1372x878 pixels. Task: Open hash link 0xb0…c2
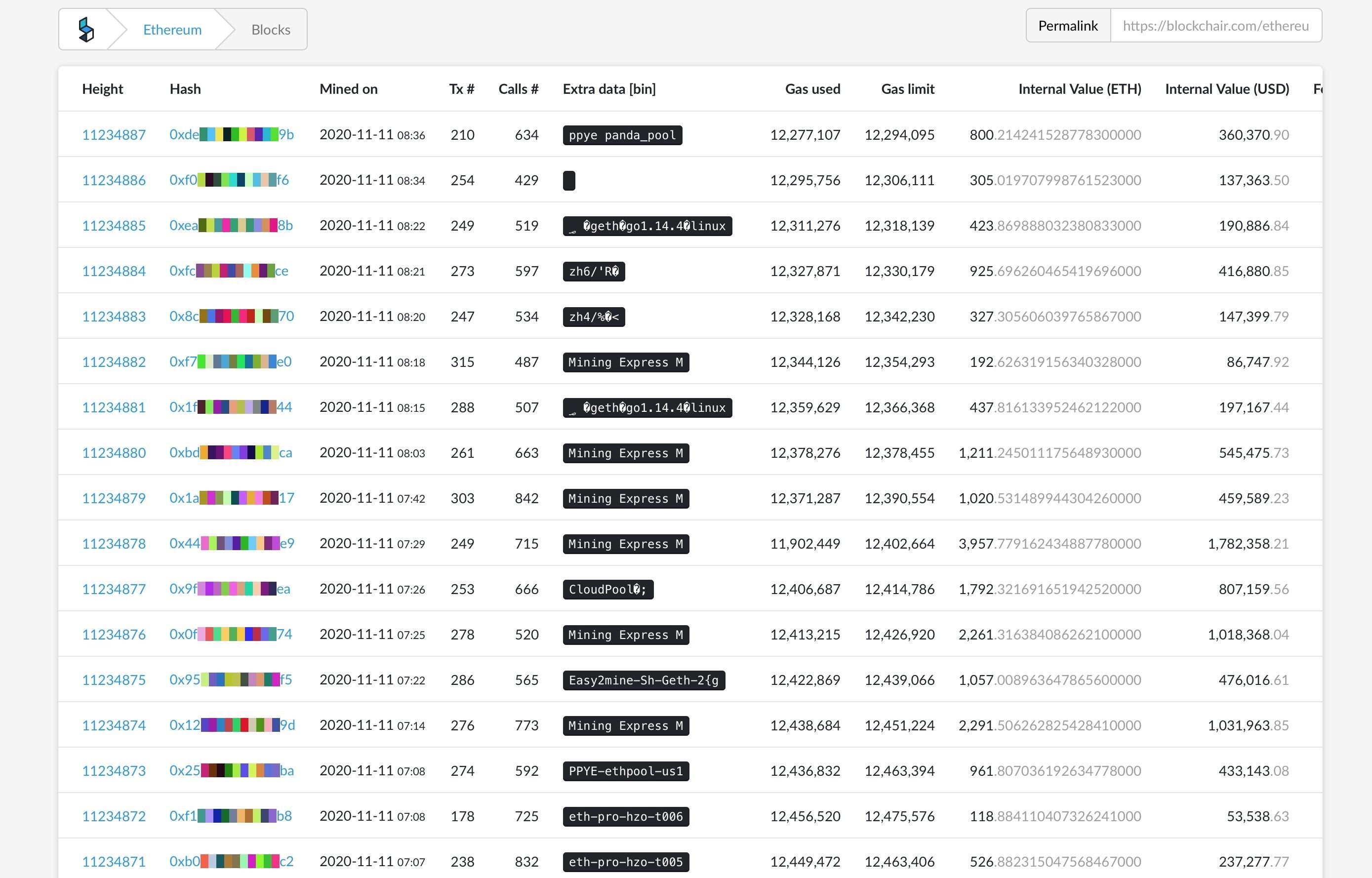coord(232,862)
